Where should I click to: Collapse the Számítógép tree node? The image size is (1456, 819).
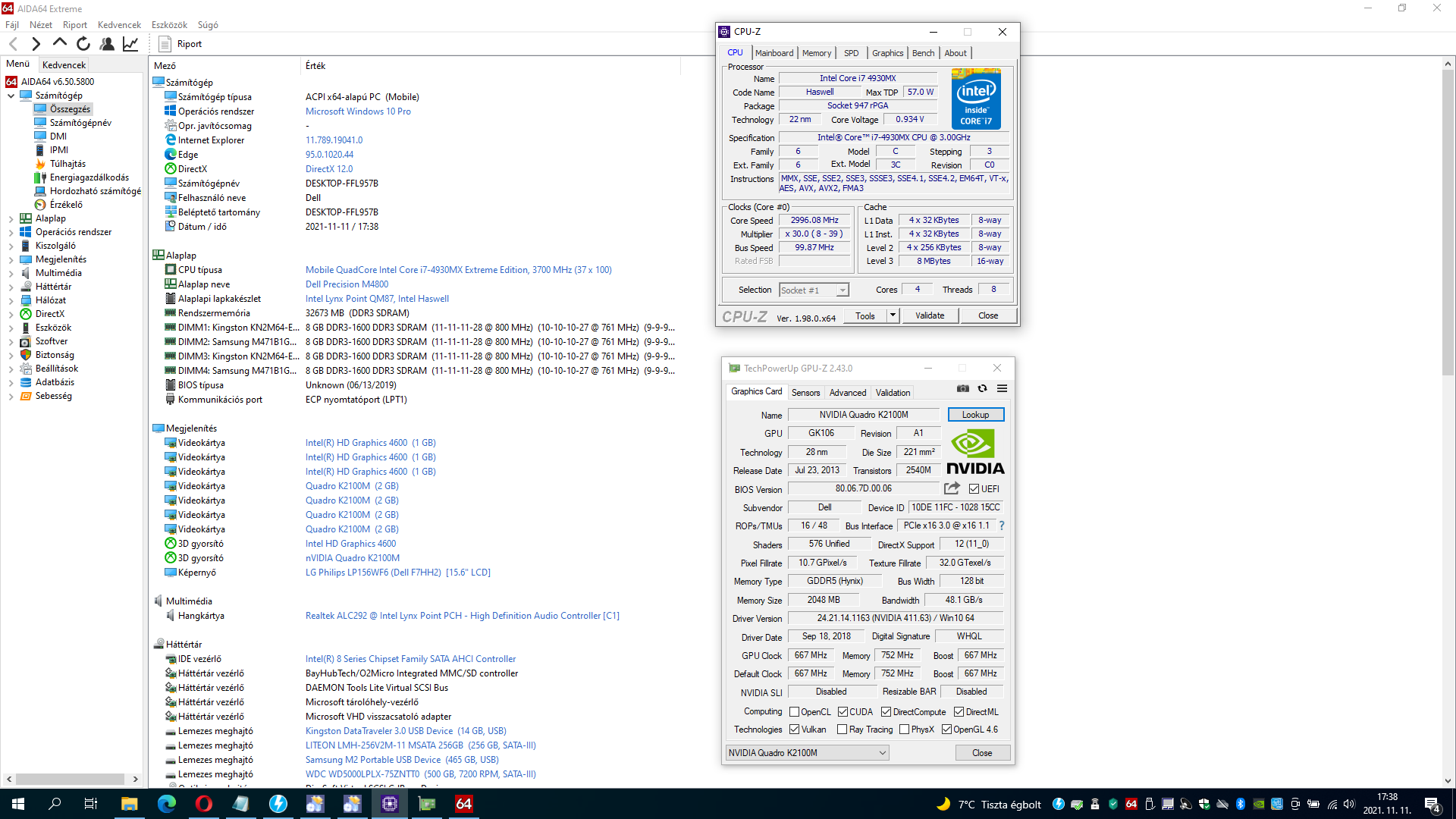(11, 96)
